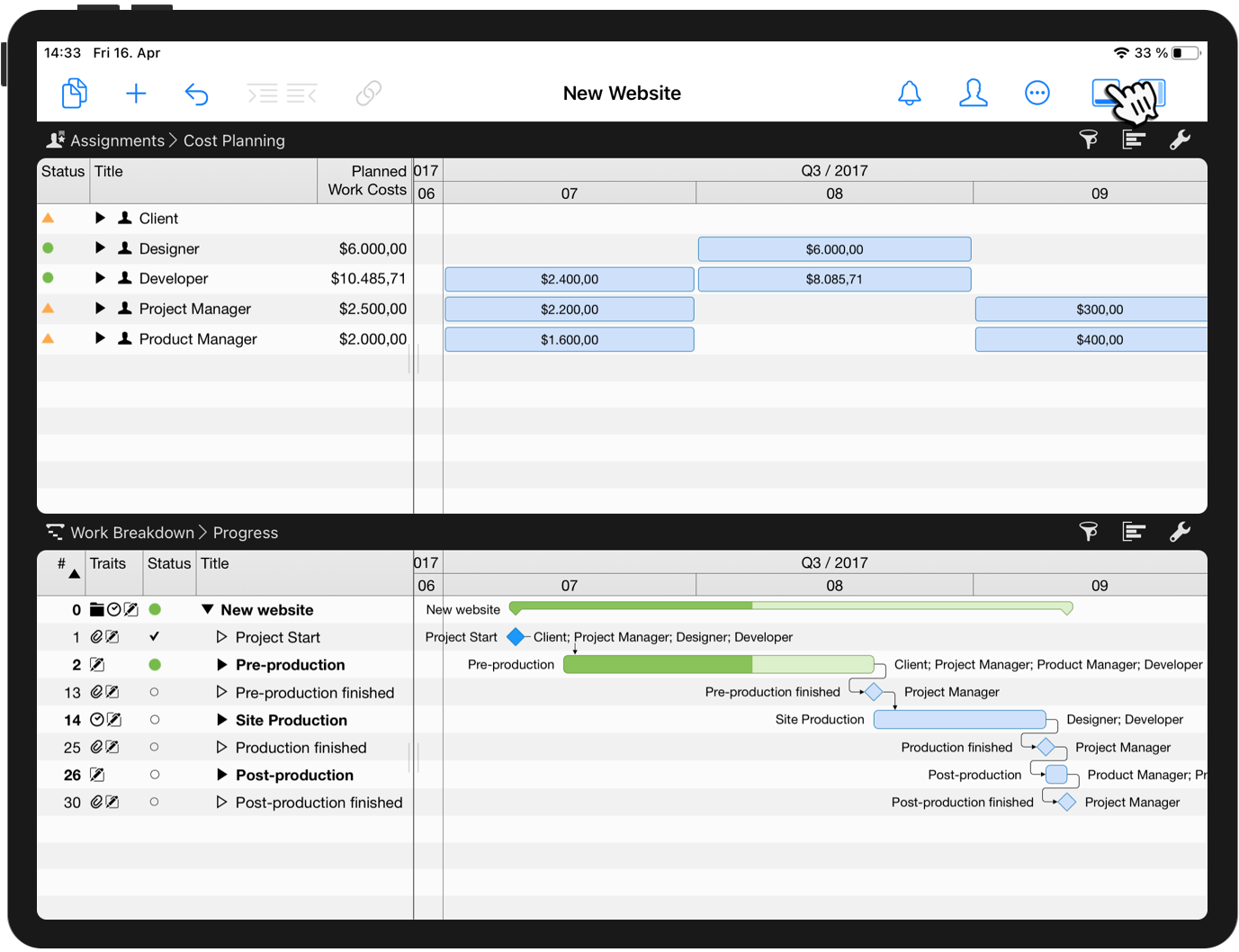Click the filter funnel icon above Cost Planning chart

pos(1088,139)
